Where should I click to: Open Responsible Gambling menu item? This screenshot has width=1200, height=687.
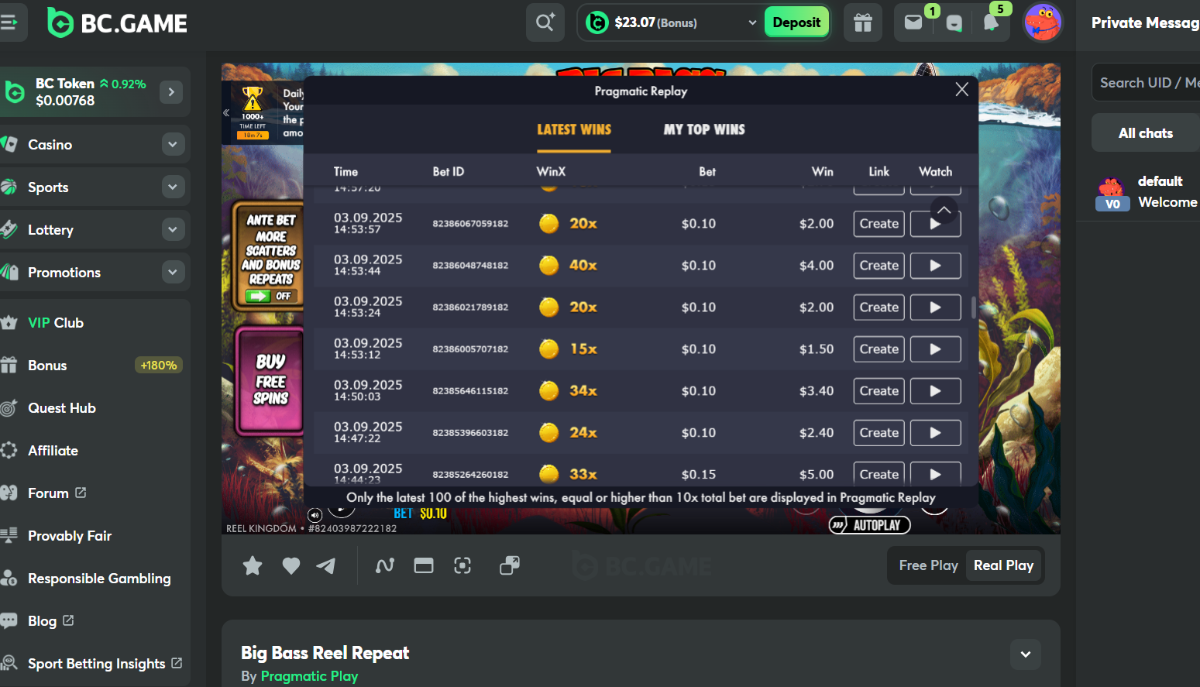pyautogui.click(x=94, y=579)
